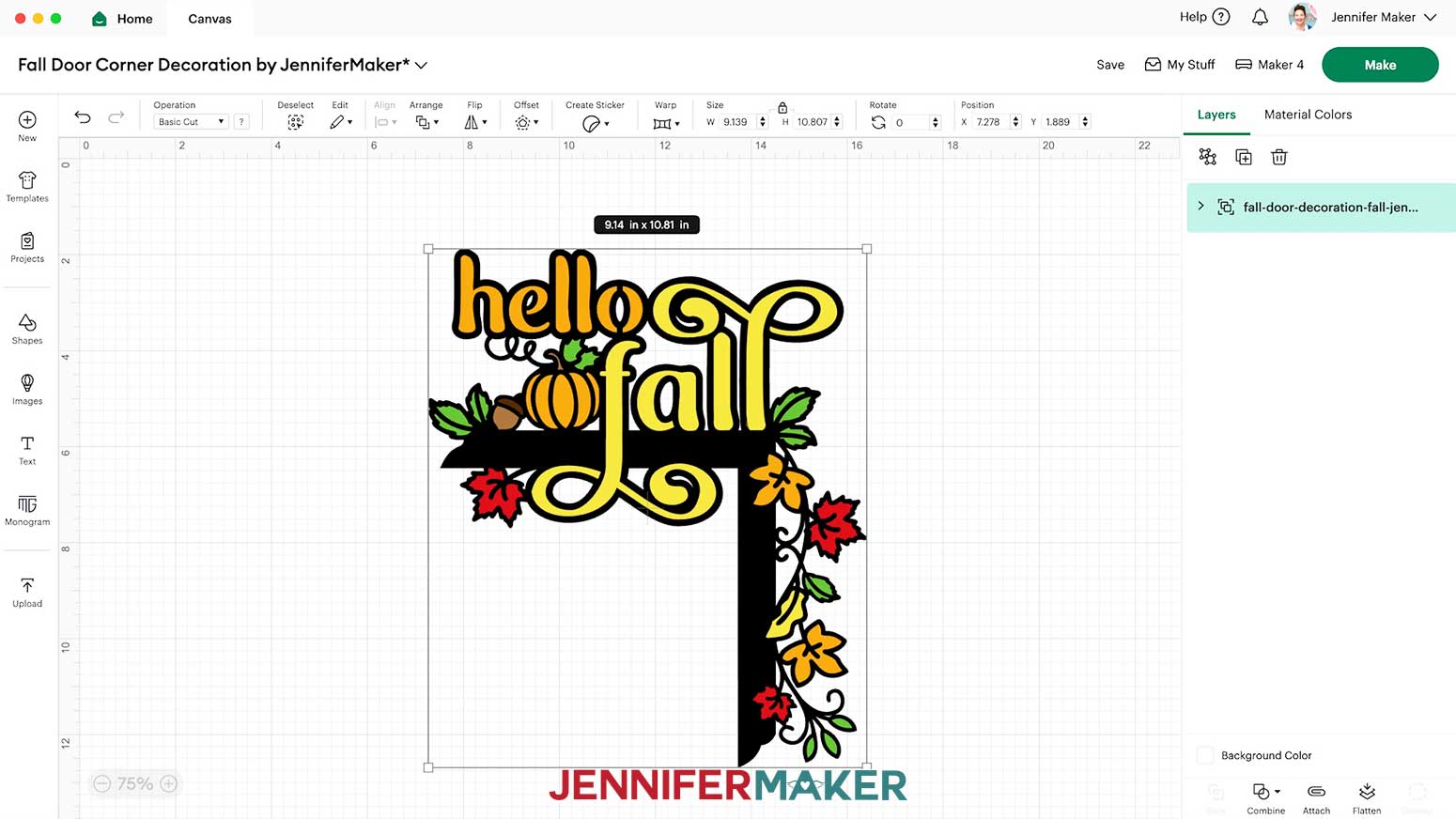1456x819 pixels.
Task: Click the Group/Ungroup icon in Layers panel
Action: tap(1207, 157)
